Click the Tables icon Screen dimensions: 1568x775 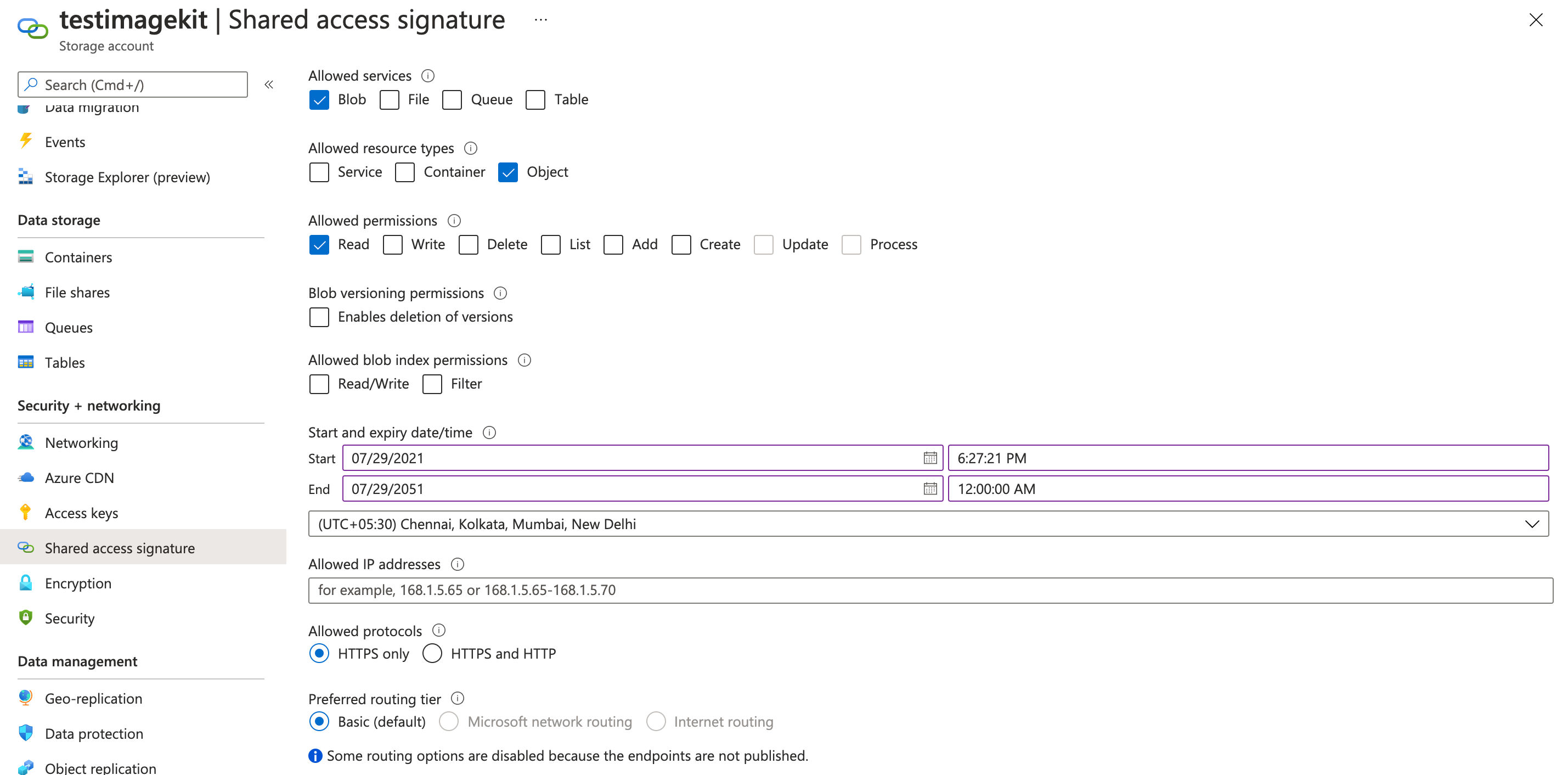coord(25,362)
